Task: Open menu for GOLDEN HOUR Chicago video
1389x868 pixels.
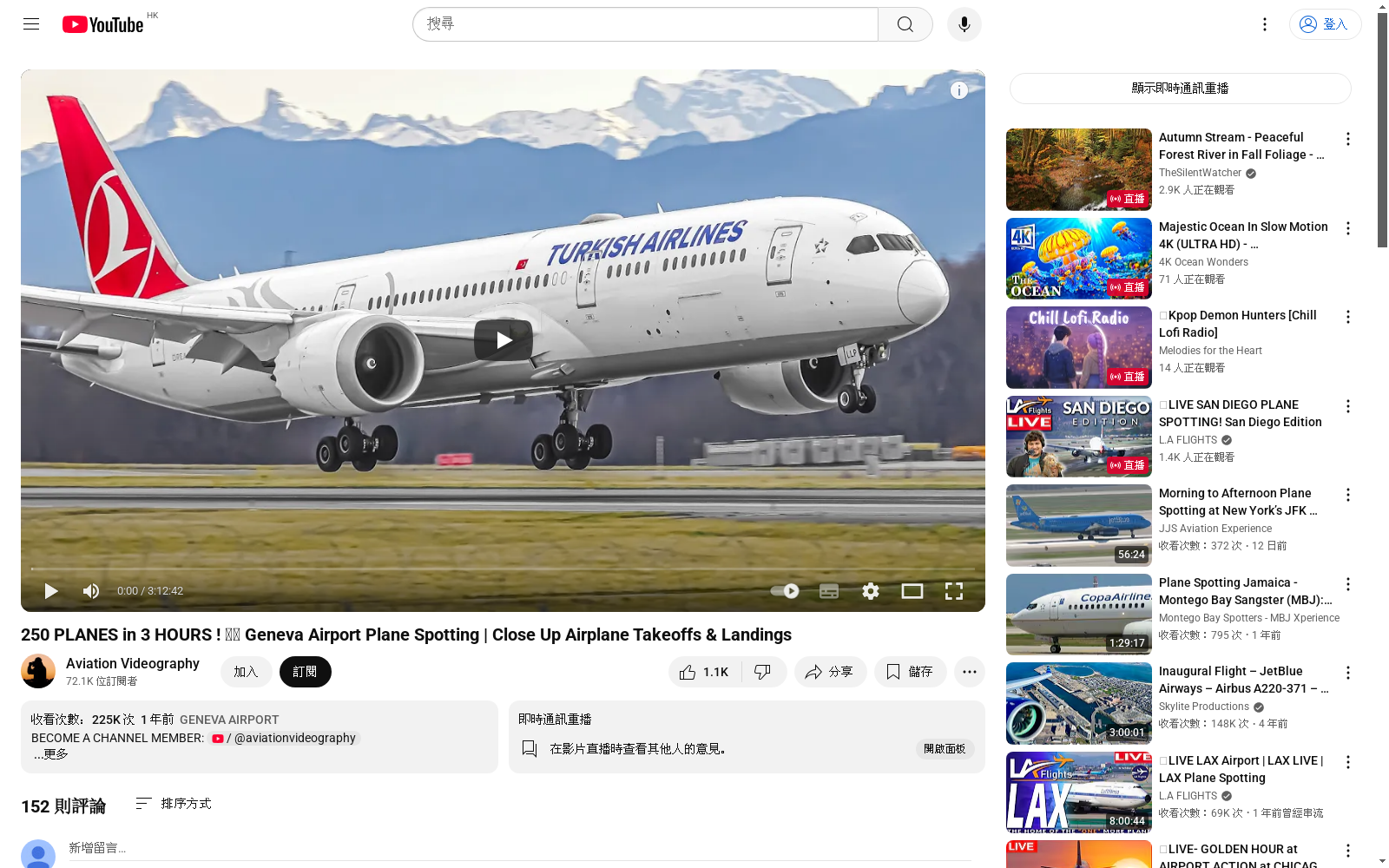Action: (x=1348, y=851)
